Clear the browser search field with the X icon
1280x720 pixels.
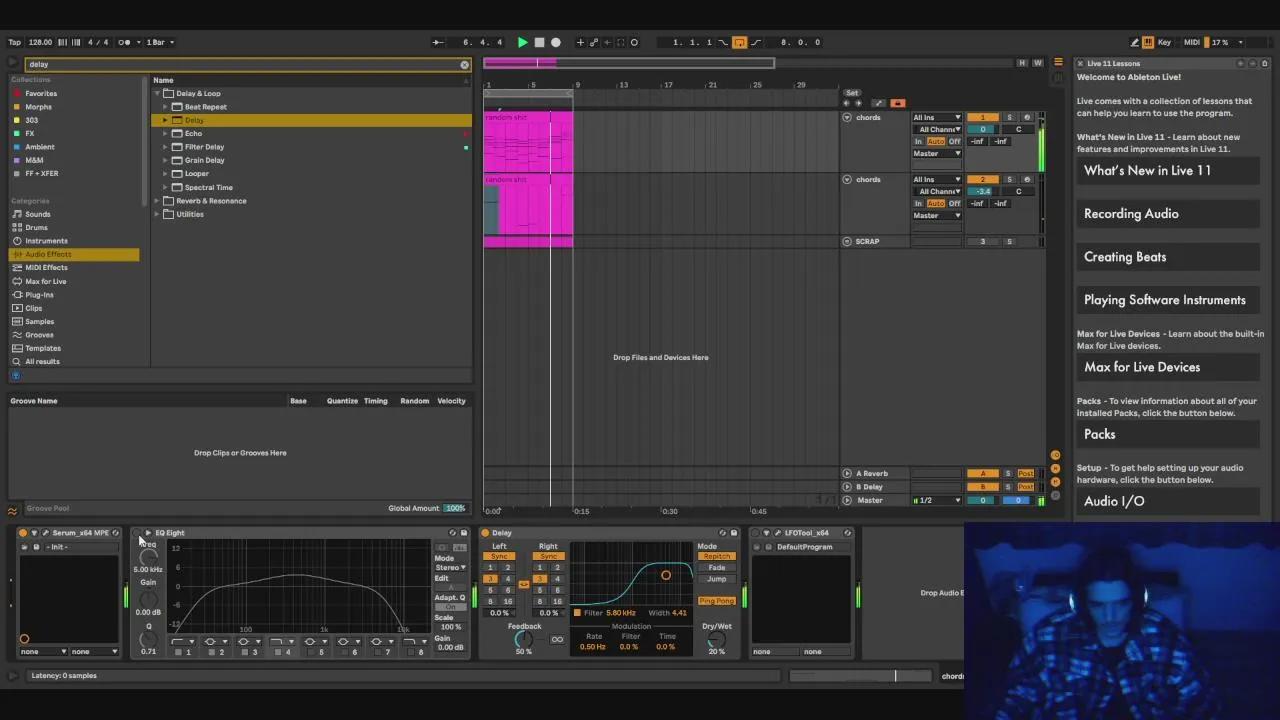(x=464, y=65)
